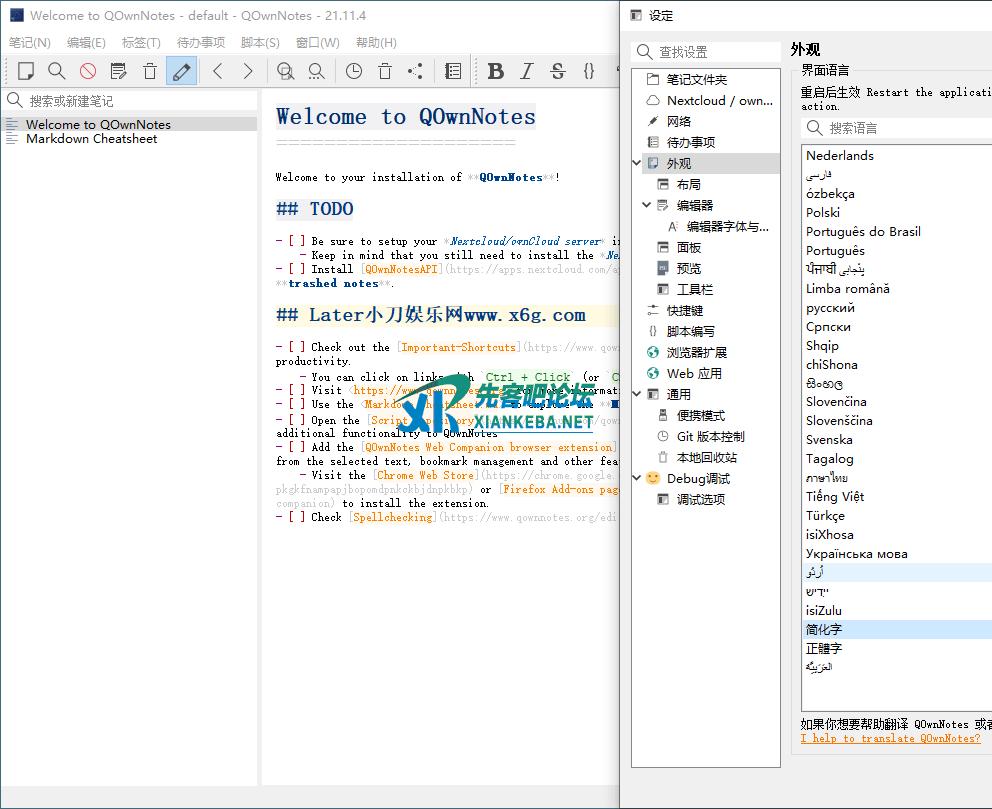This screenshot has height=809, width=992.
Task: Click the Bold formatting icon
Action: point(496,71)
